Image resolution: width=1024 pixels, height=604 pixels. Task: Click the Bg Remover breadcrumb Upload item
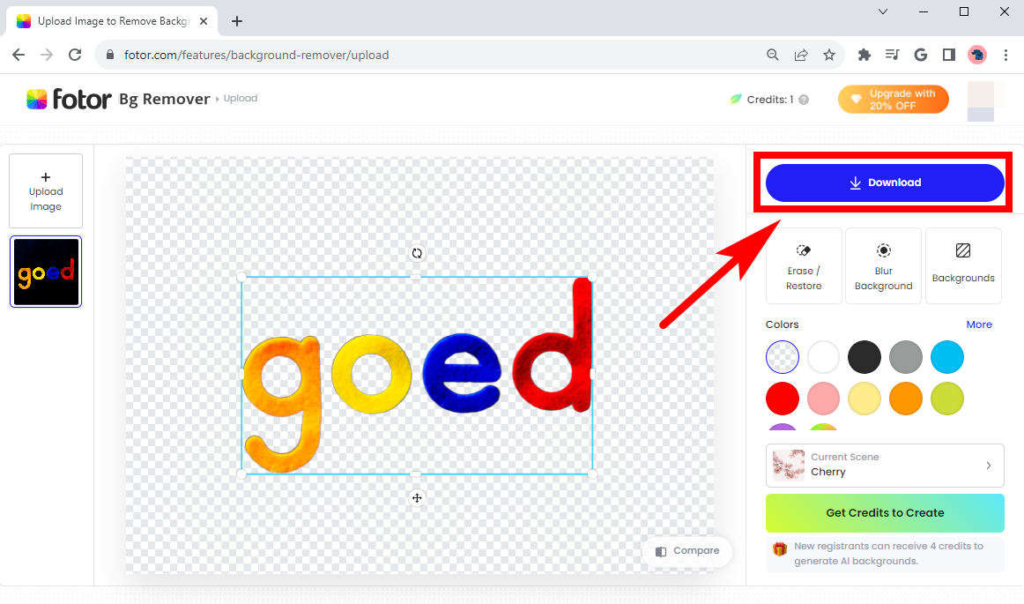point(240,98)
